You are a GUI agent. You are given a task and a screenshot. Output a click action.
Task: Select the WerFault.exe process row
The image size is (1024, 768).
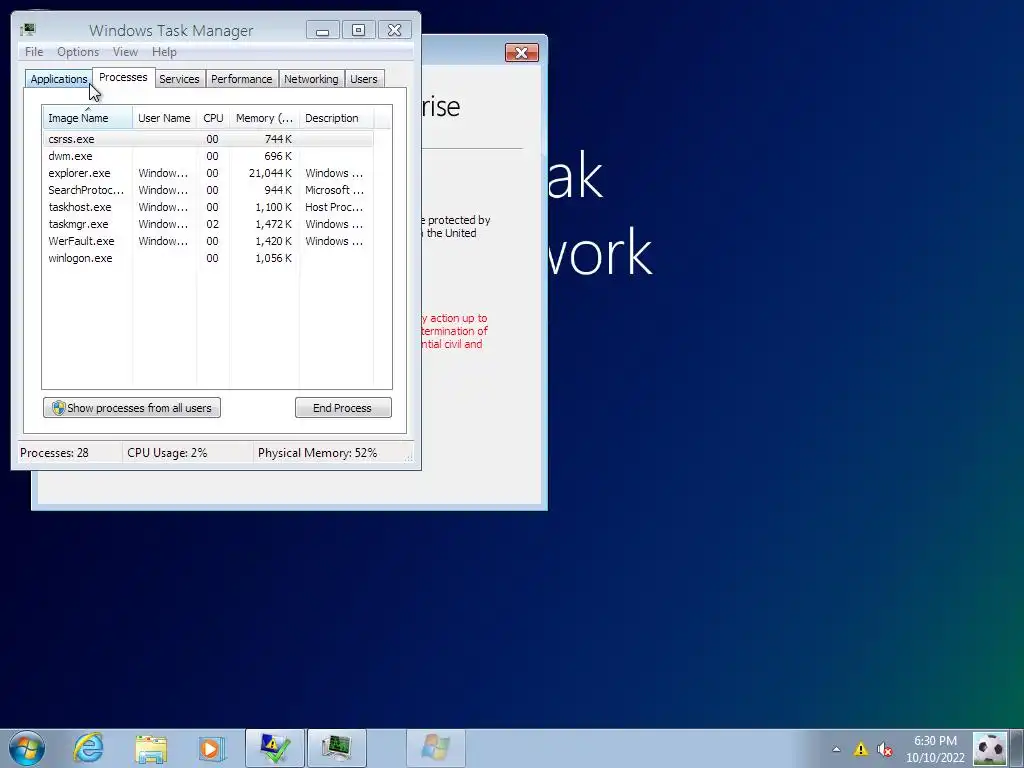point(208,241)
